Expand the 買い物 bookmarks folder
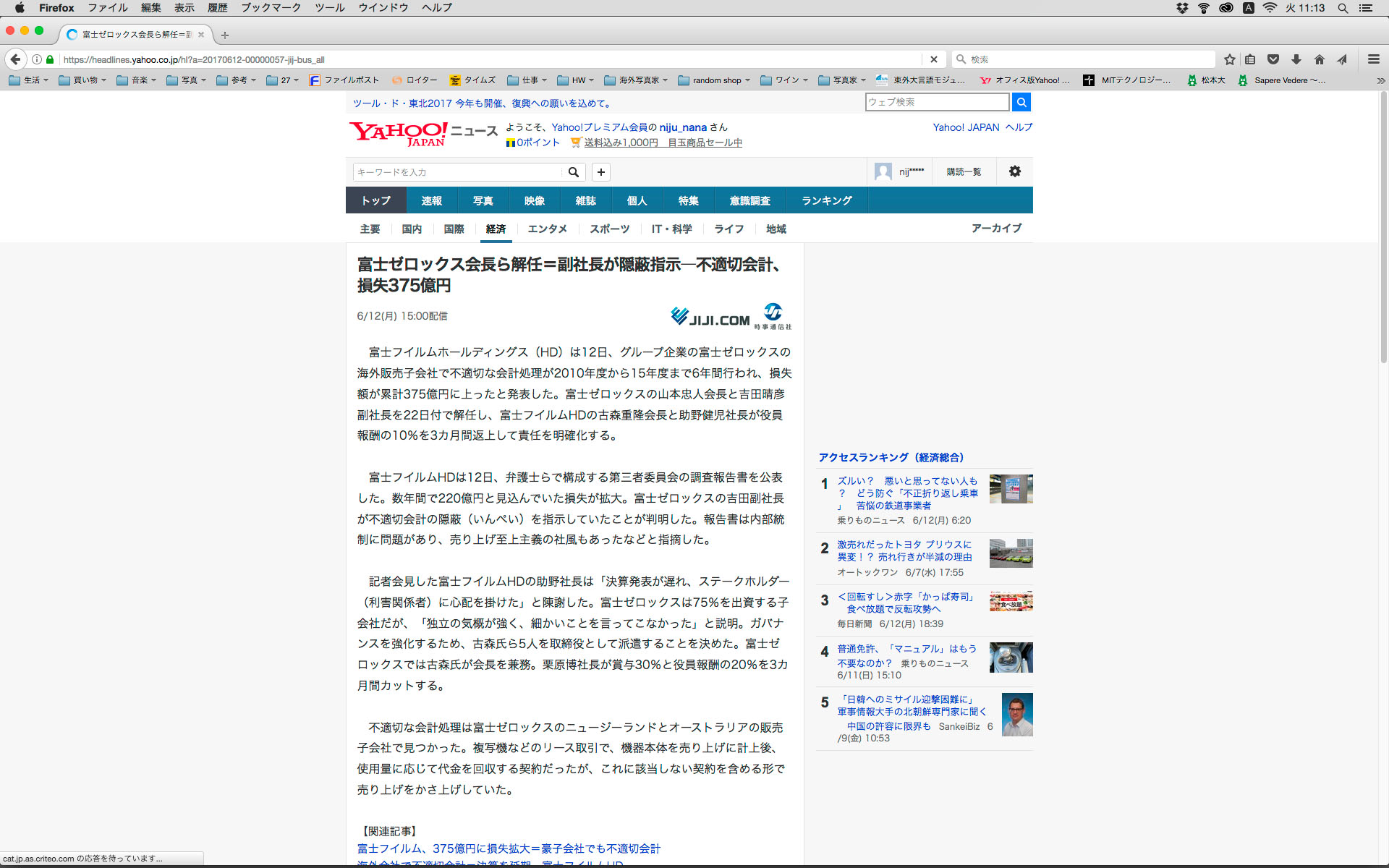The height and width of the screenshot is (868, 1389). click(82, 80)
